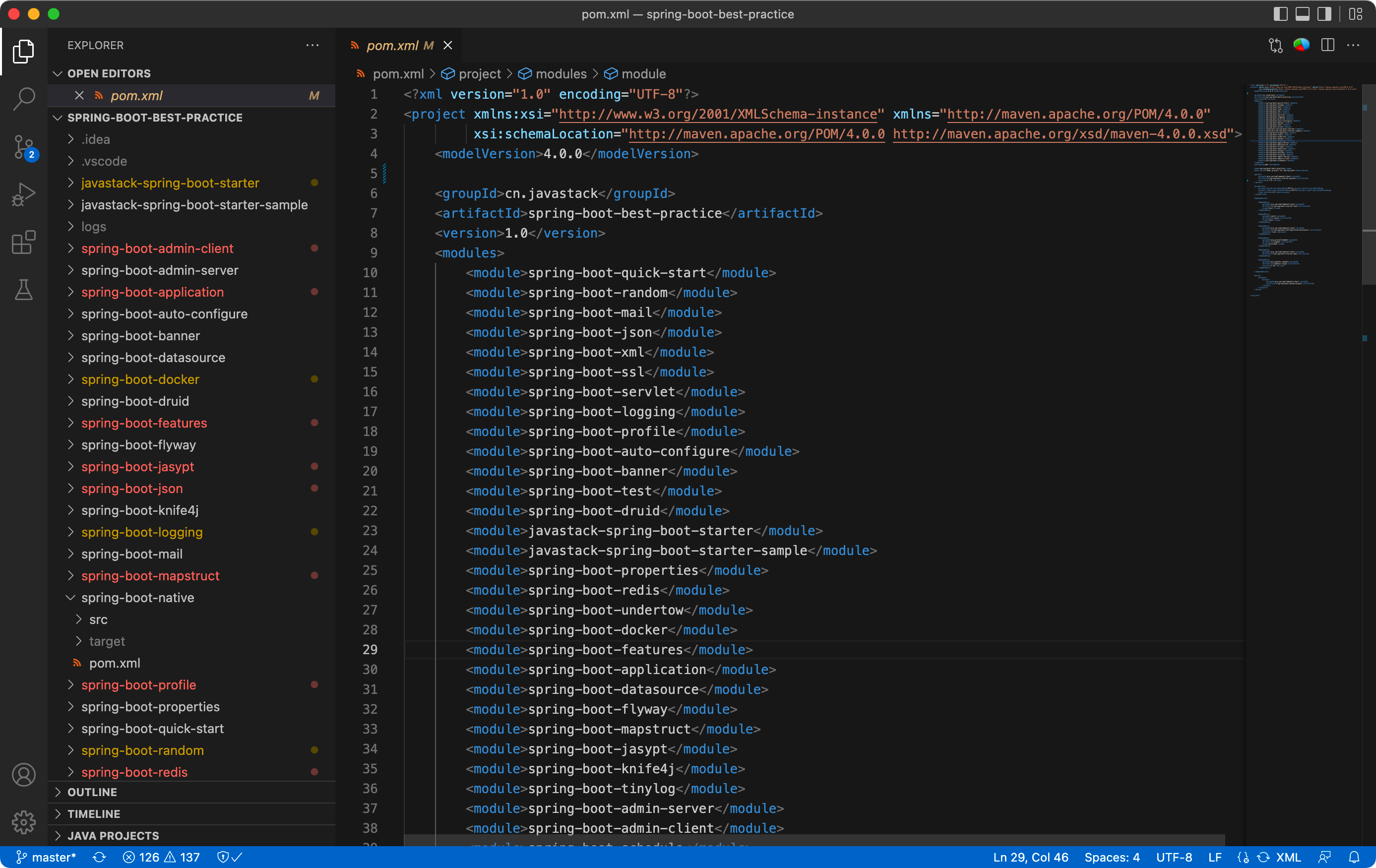The image size is (1376, 868).
Task: Change indentation via Spaces: 4
Action: coord(1112,857)
